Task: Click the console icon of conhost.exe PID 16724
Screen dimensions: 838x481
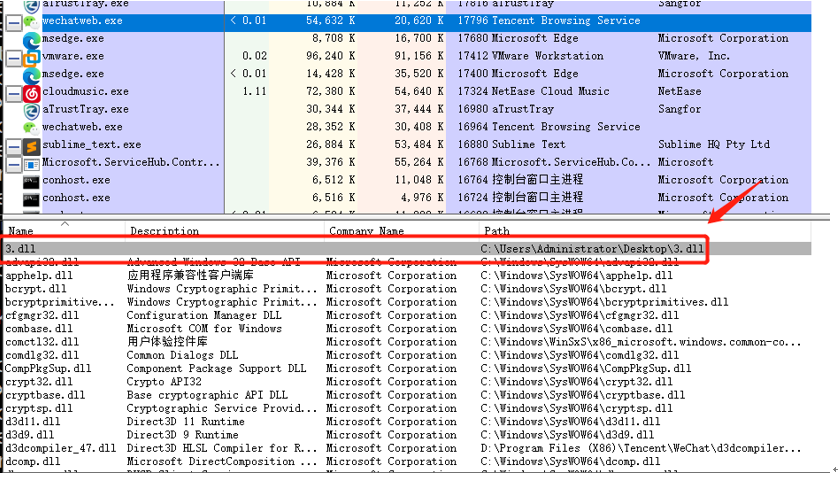Action: tap(31, 199)
